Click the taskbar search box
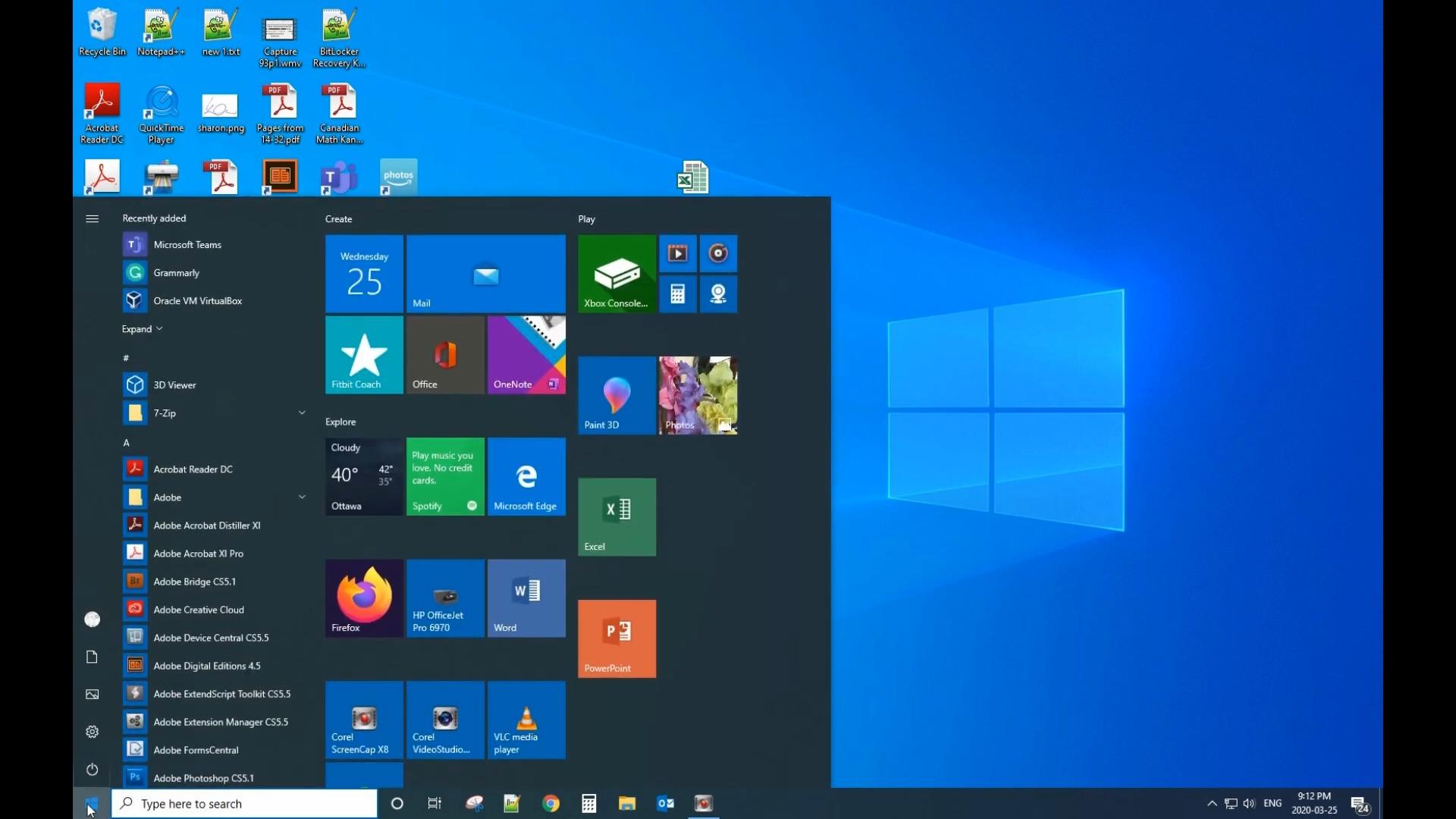Screen dimensions: 1456x819 click(x=244, y=804)
